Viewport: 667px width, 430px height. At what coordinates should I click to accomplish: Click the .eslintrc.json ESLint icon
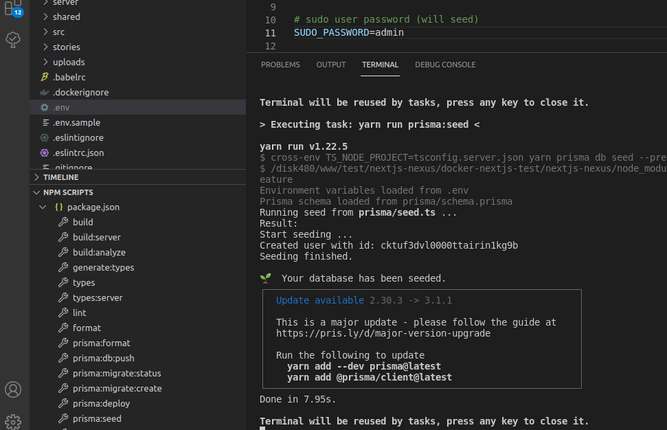[x=44, y=153]
